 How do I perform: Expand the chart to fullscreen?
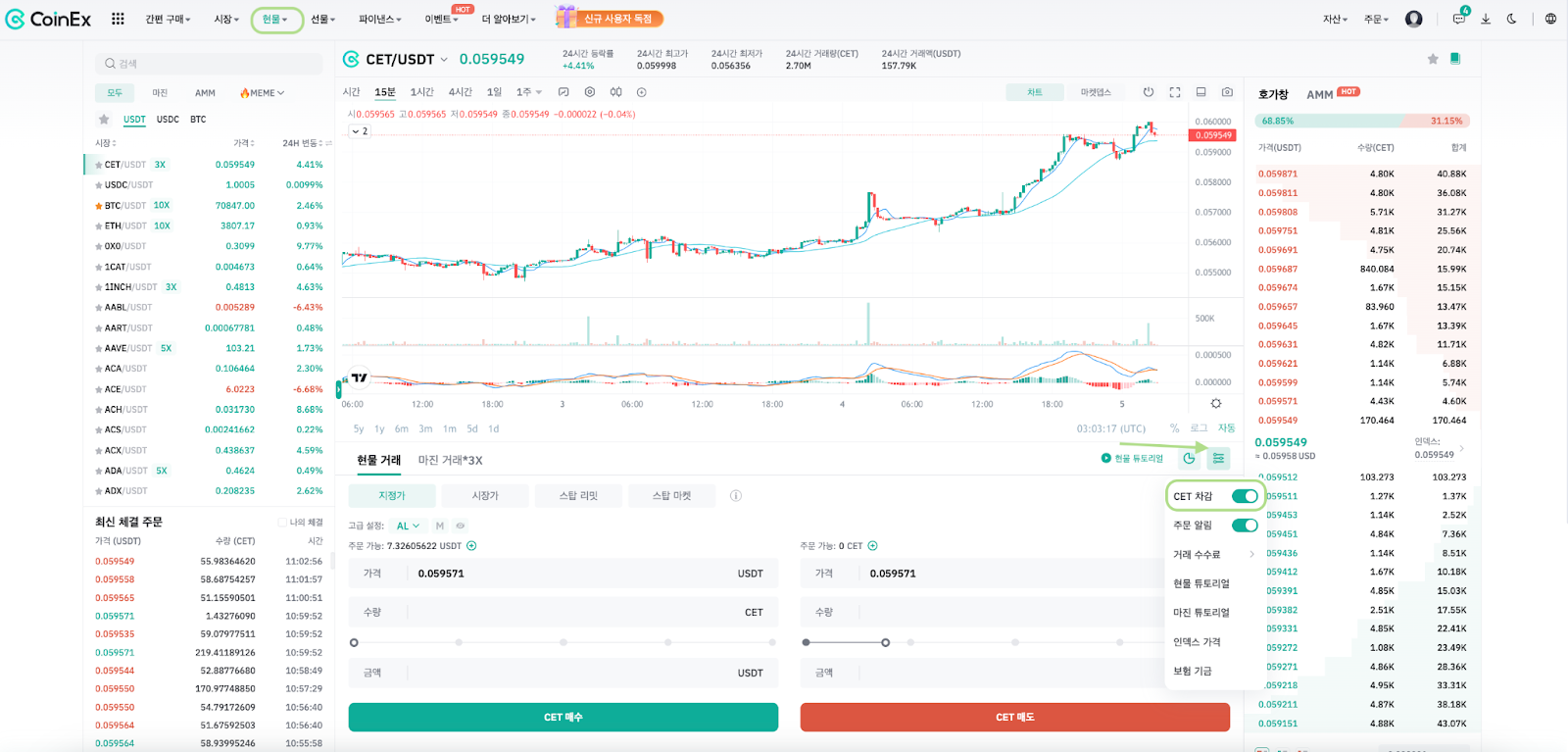click(x=1175, y=92)
